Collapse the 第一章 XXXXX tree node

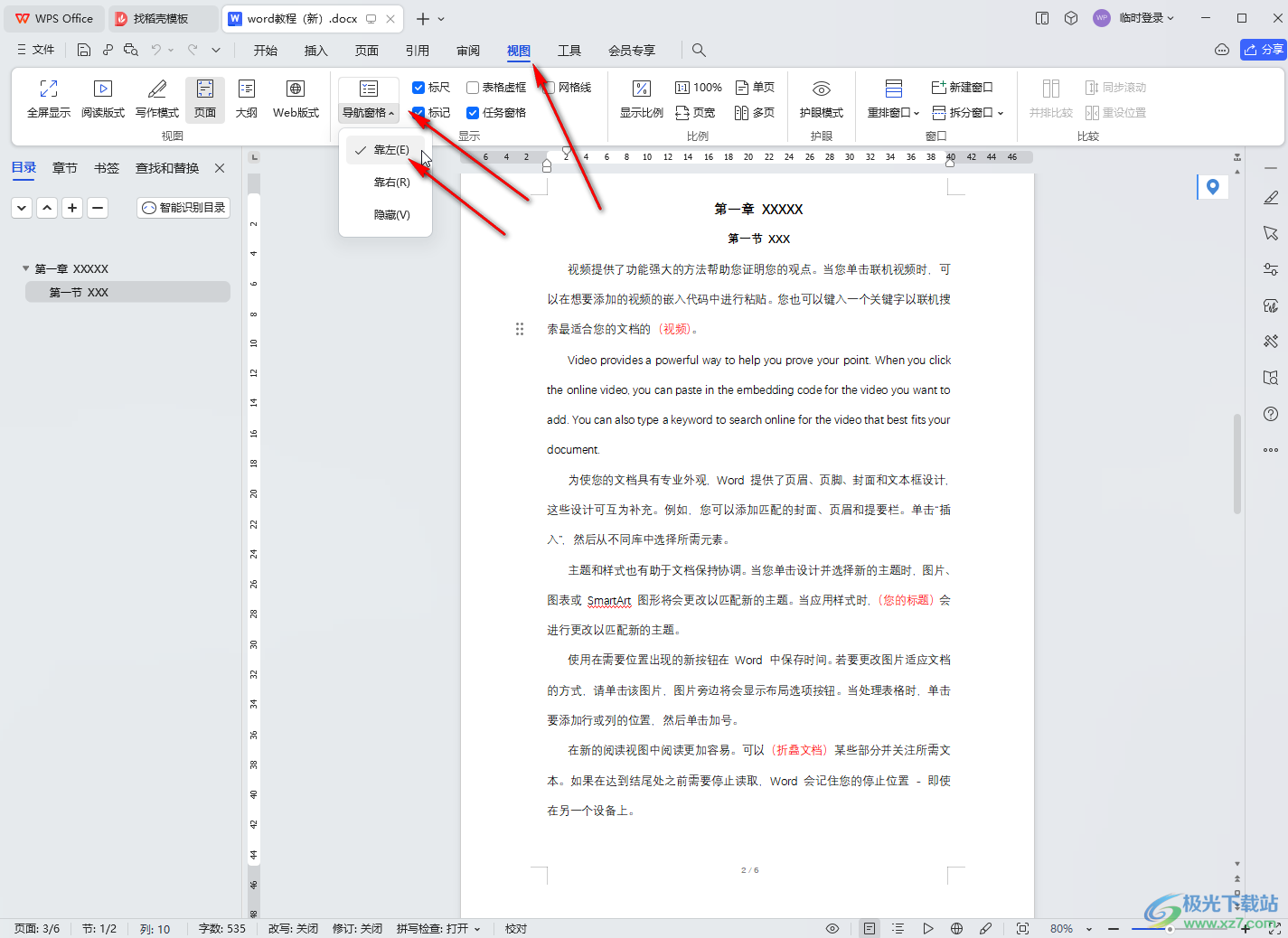click(25, 268)
